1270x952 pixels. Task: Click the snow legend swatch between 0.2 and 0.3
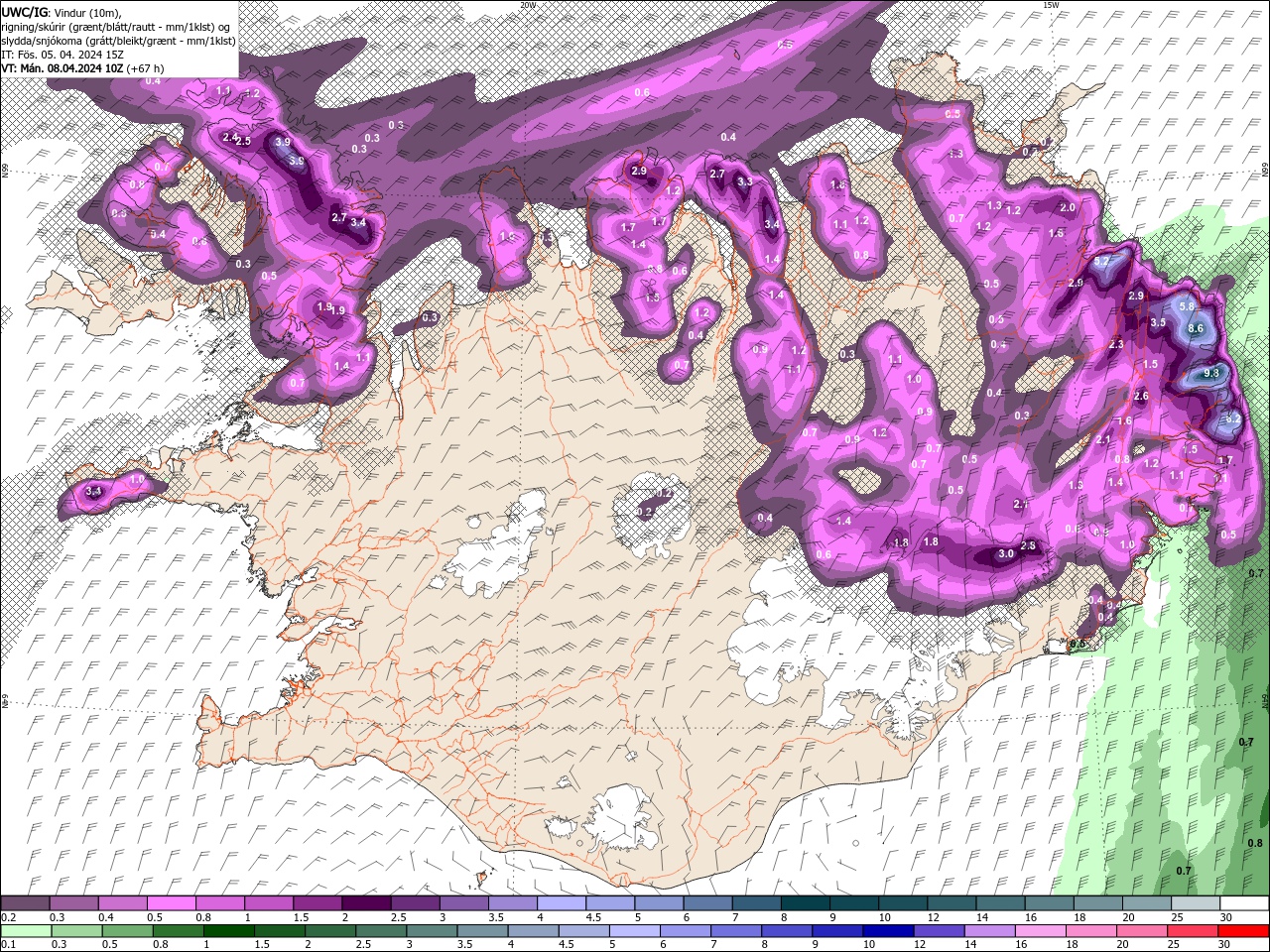pyautogui.click(x=26, y=903)
